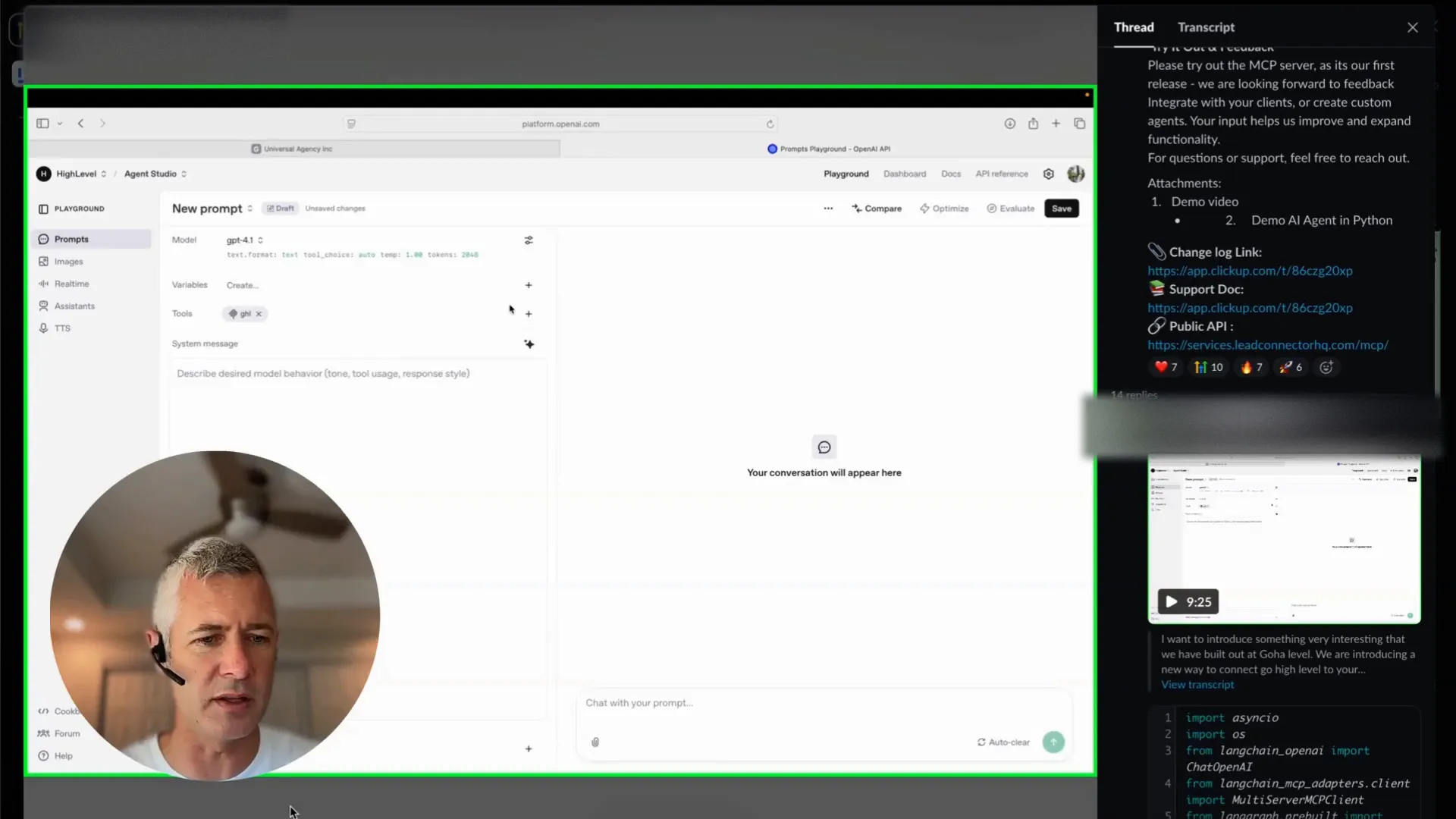This screenshot has height=819, width=1456.
Task: Open the Public API leadconnectorhq link
Action: 1268,345
